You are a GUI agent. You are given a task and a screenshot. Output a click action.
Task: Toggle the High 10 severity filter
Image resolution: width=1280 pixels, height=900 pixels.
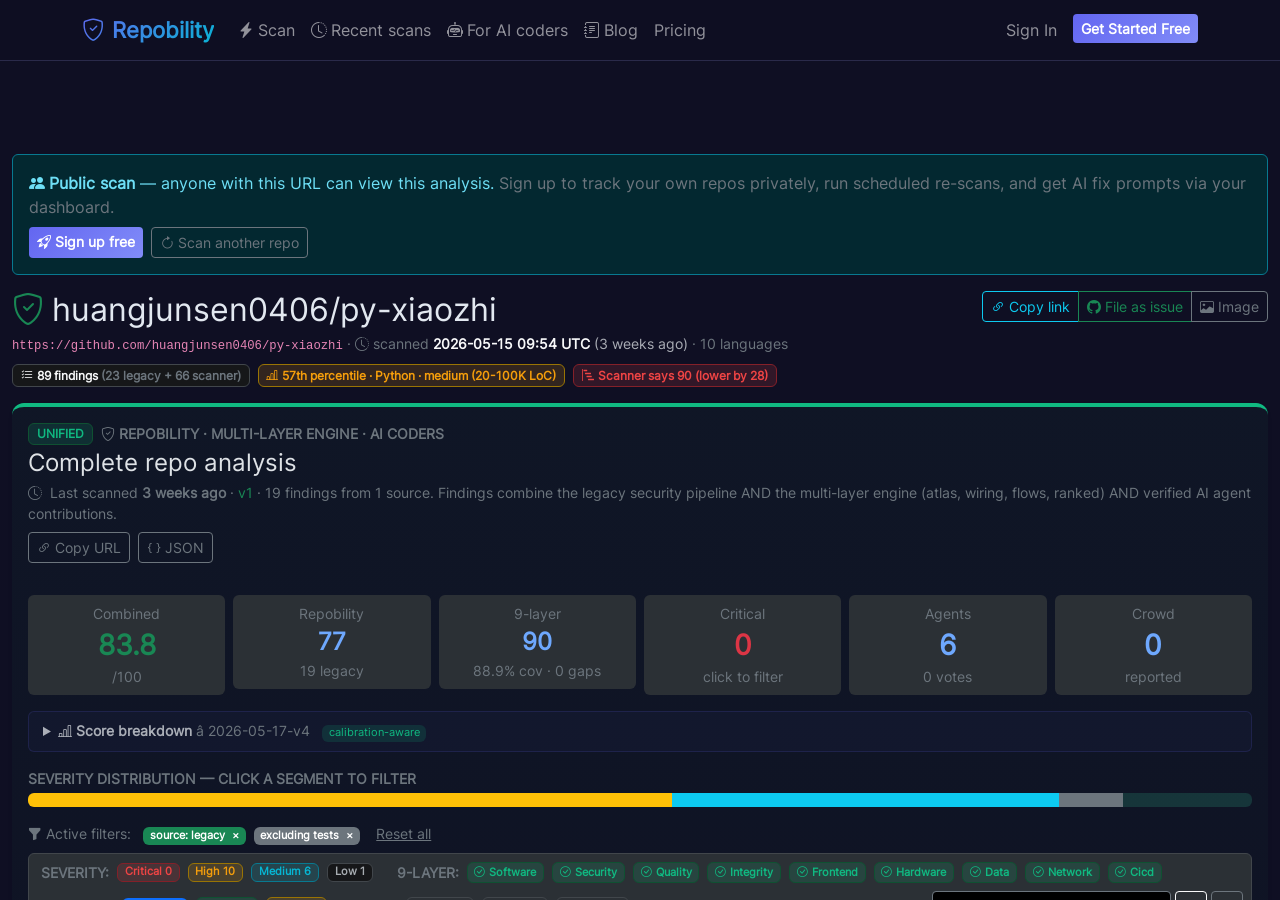[x=215, y=872]
